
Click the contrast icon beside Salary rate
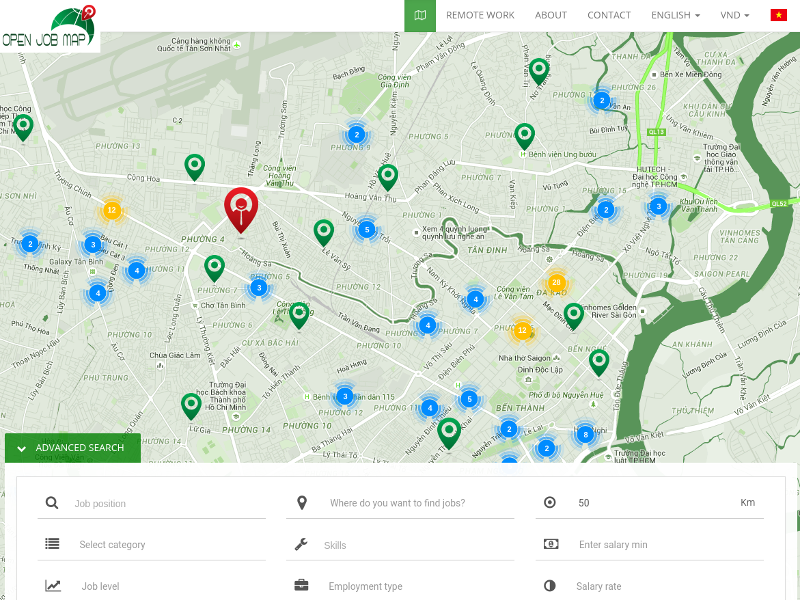(x=550, y=586)
